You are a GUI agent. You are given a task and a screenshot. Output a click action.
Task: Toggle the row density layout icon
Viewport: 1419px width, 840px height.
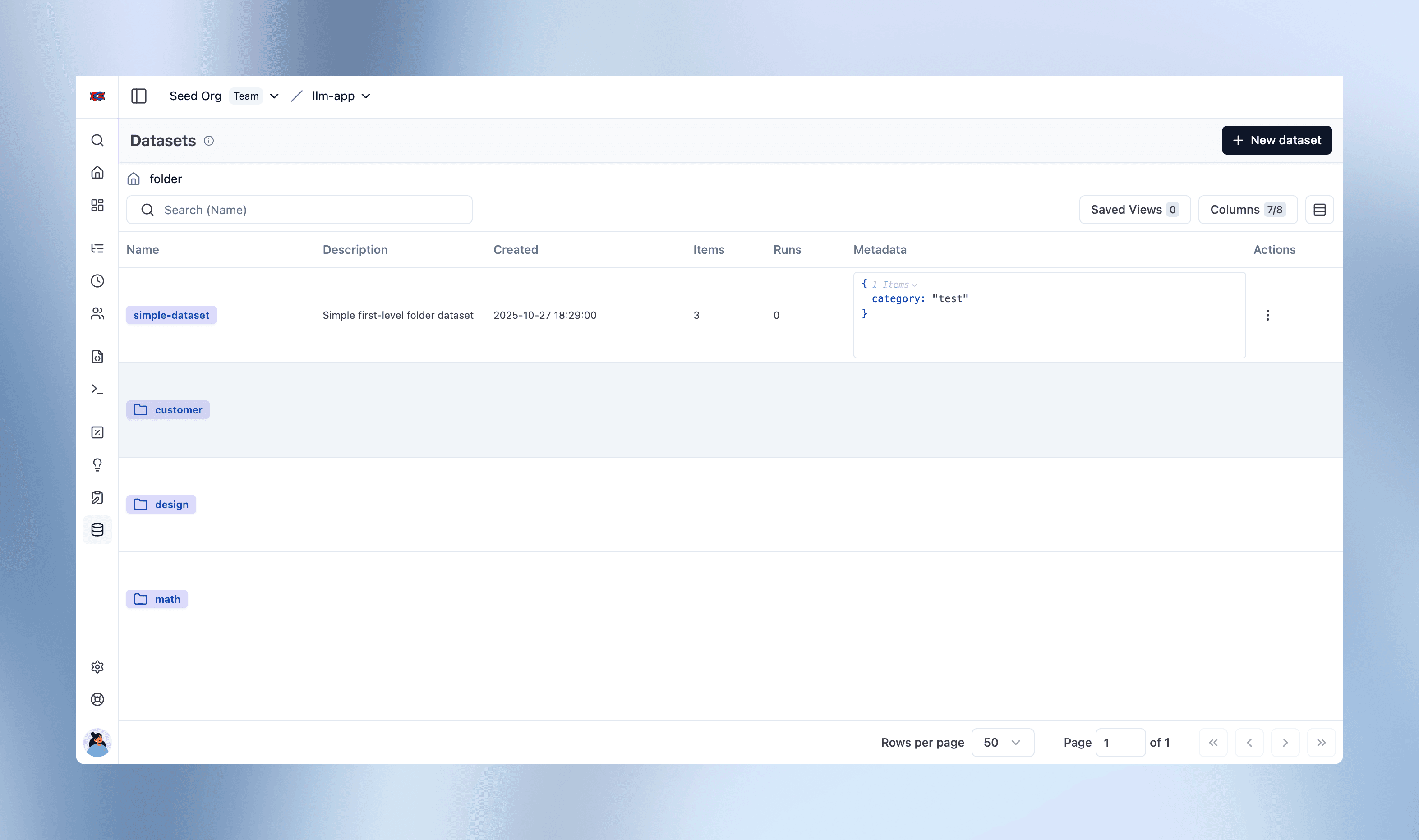coord(1319,209)
